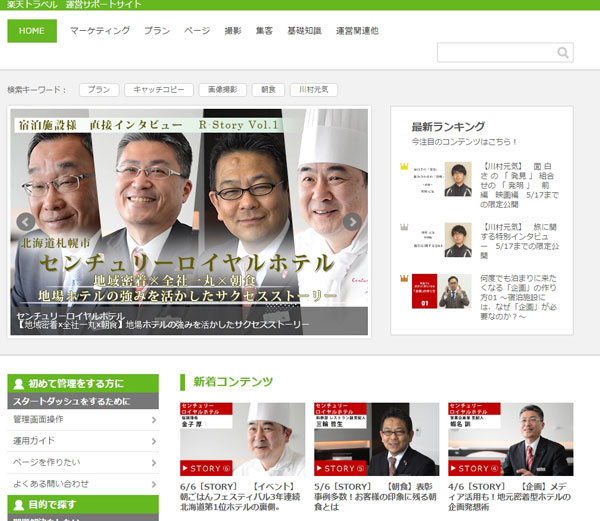Click first-rank 川村元気 ranking thumbnail
Image resolution: width=600 pixels, height=521 pixels.
point(442,179)
